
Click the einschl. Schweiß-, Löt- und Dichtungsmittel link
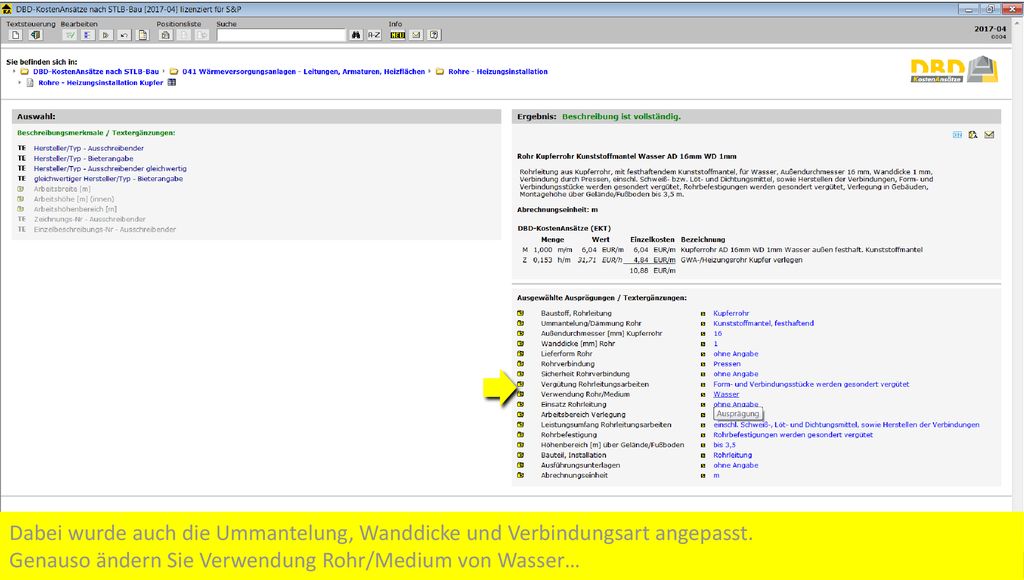[x=846, y=425]
